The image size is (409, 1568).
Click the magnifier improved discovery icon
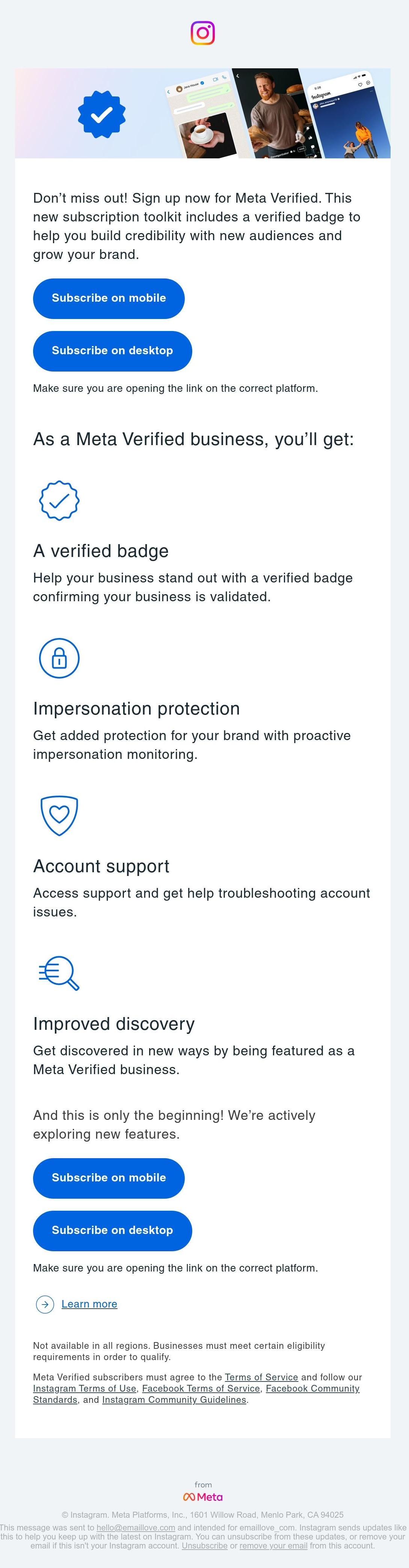(x=59, y=973)
